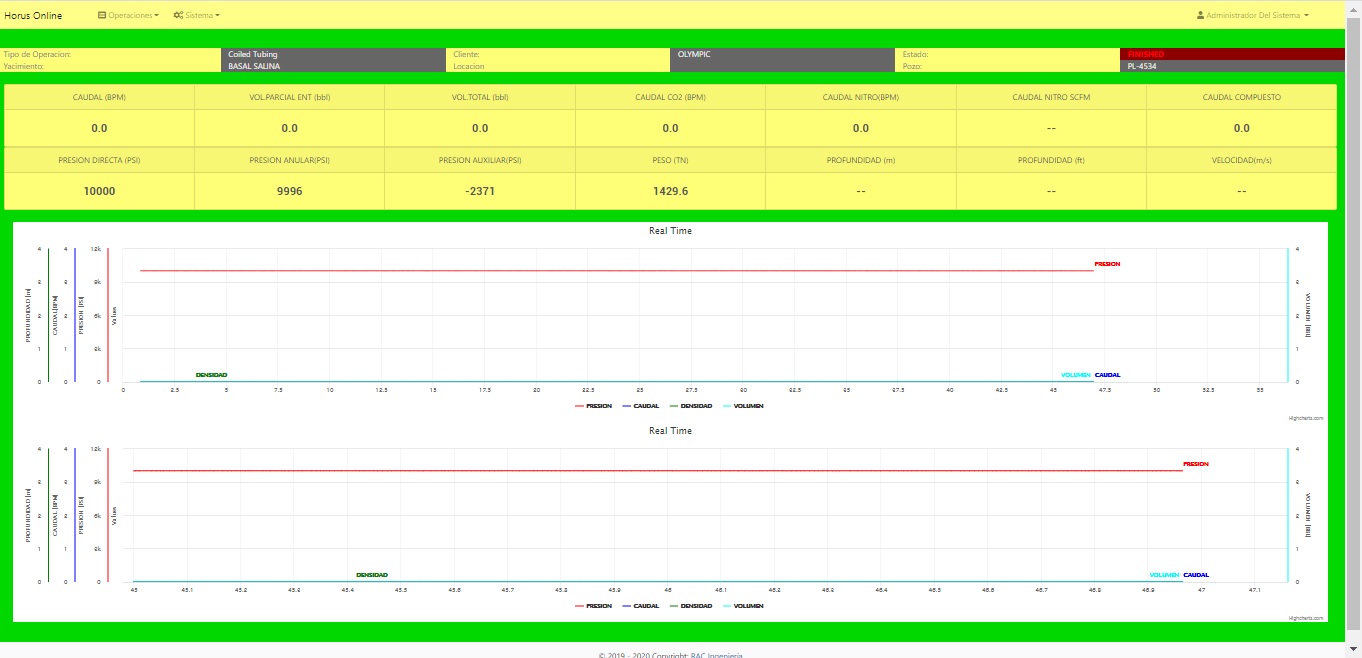This screenshot has width=1362, height=658.
Task: Click Highcharts.com credit under bottom chart
Action: point(1306,618)
